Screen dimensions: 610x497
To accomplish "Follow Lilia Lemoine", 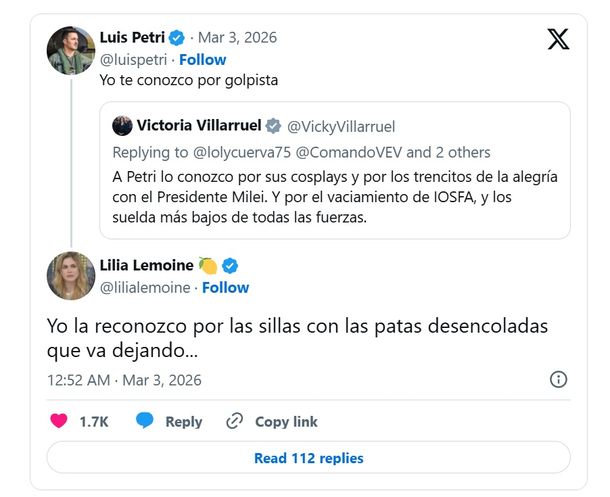I will (225, 288).
